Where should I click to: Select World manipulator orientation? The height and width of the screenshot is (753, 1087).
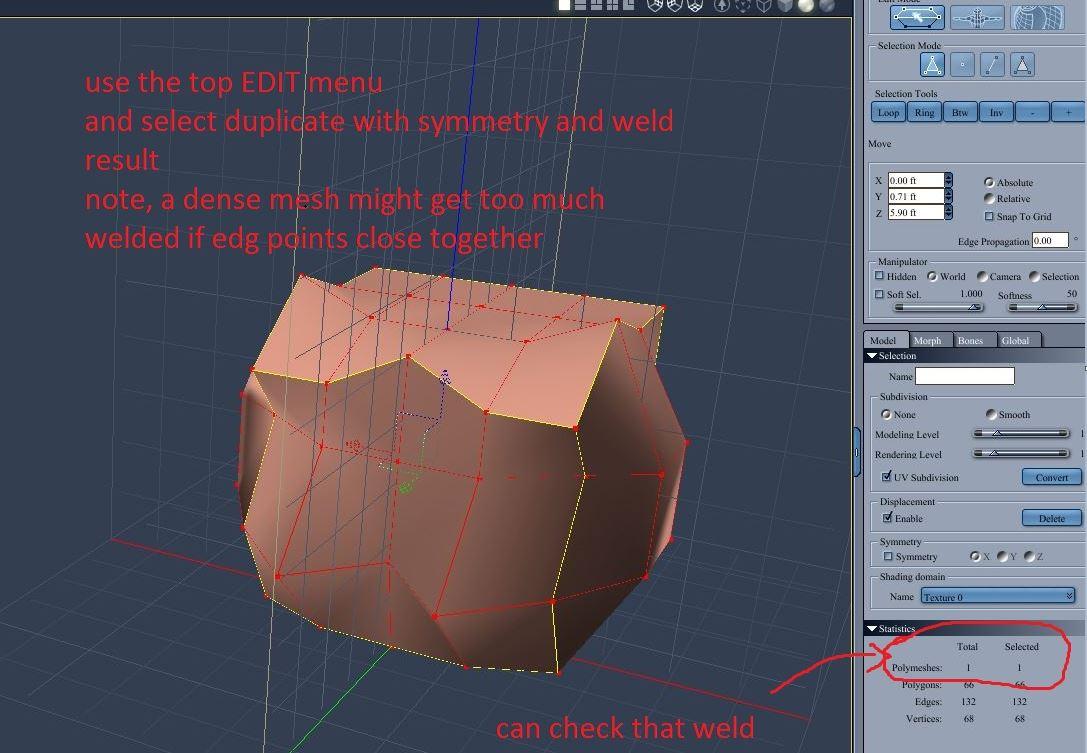(932, 276)
